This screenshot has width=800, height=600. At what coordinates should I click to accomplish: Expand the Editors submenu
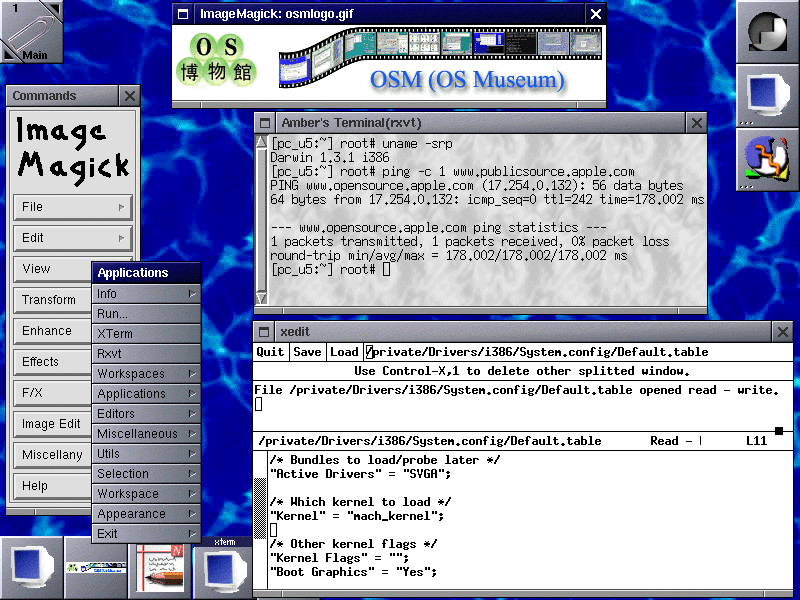click(x=146, y=414)
